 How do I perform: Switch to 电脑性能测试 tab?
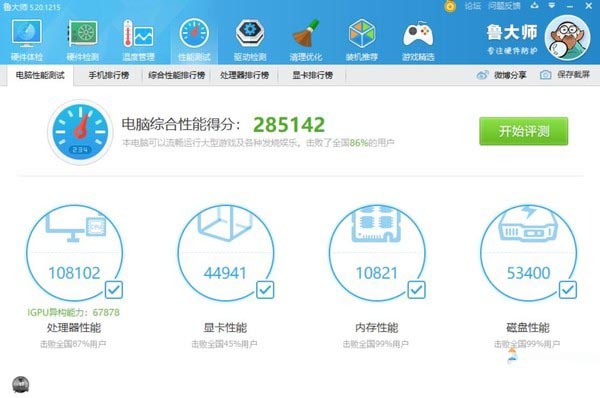pos(40,75)
